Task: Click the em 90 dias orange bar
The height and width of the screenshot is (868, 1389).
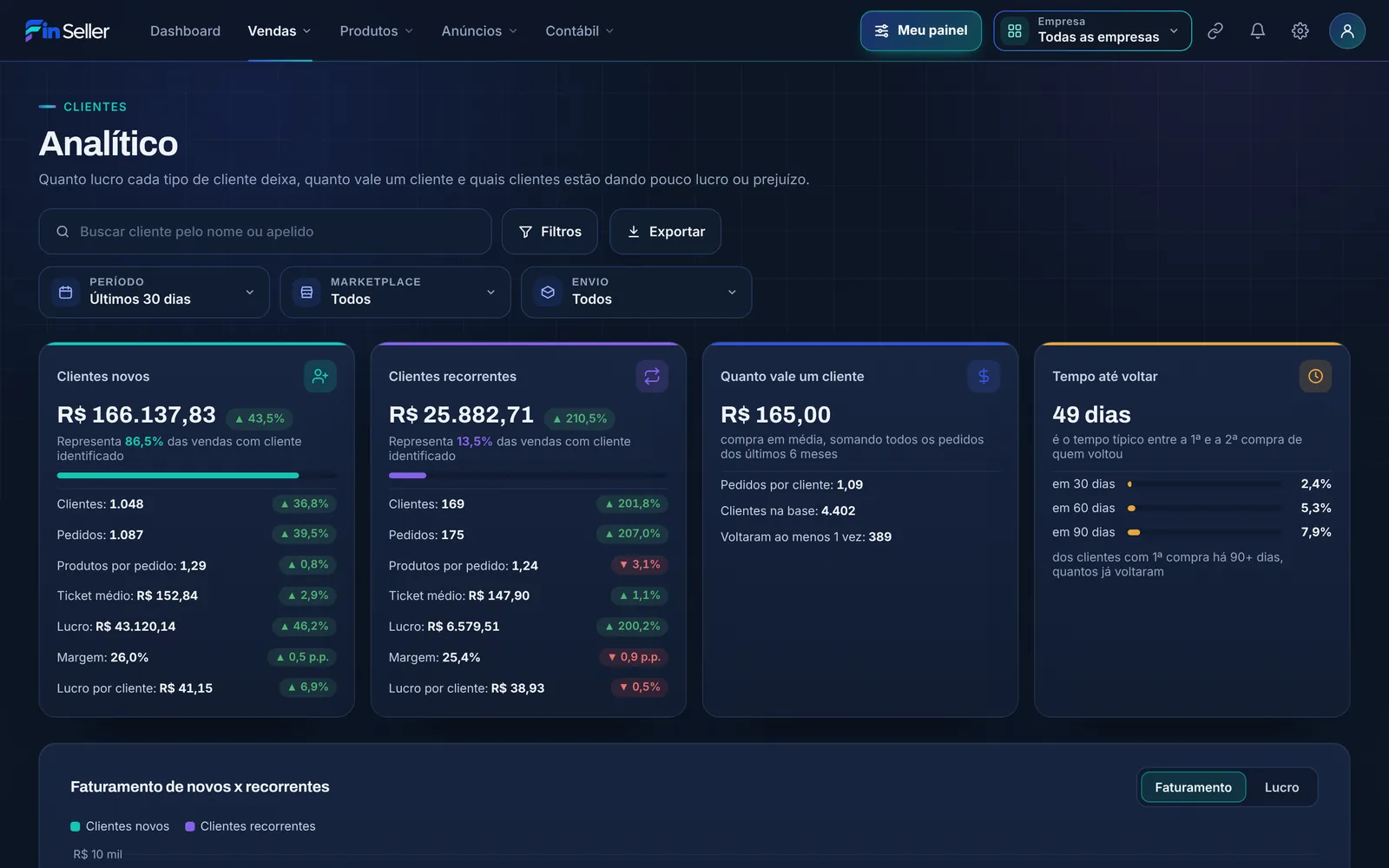Action: 1134,532
